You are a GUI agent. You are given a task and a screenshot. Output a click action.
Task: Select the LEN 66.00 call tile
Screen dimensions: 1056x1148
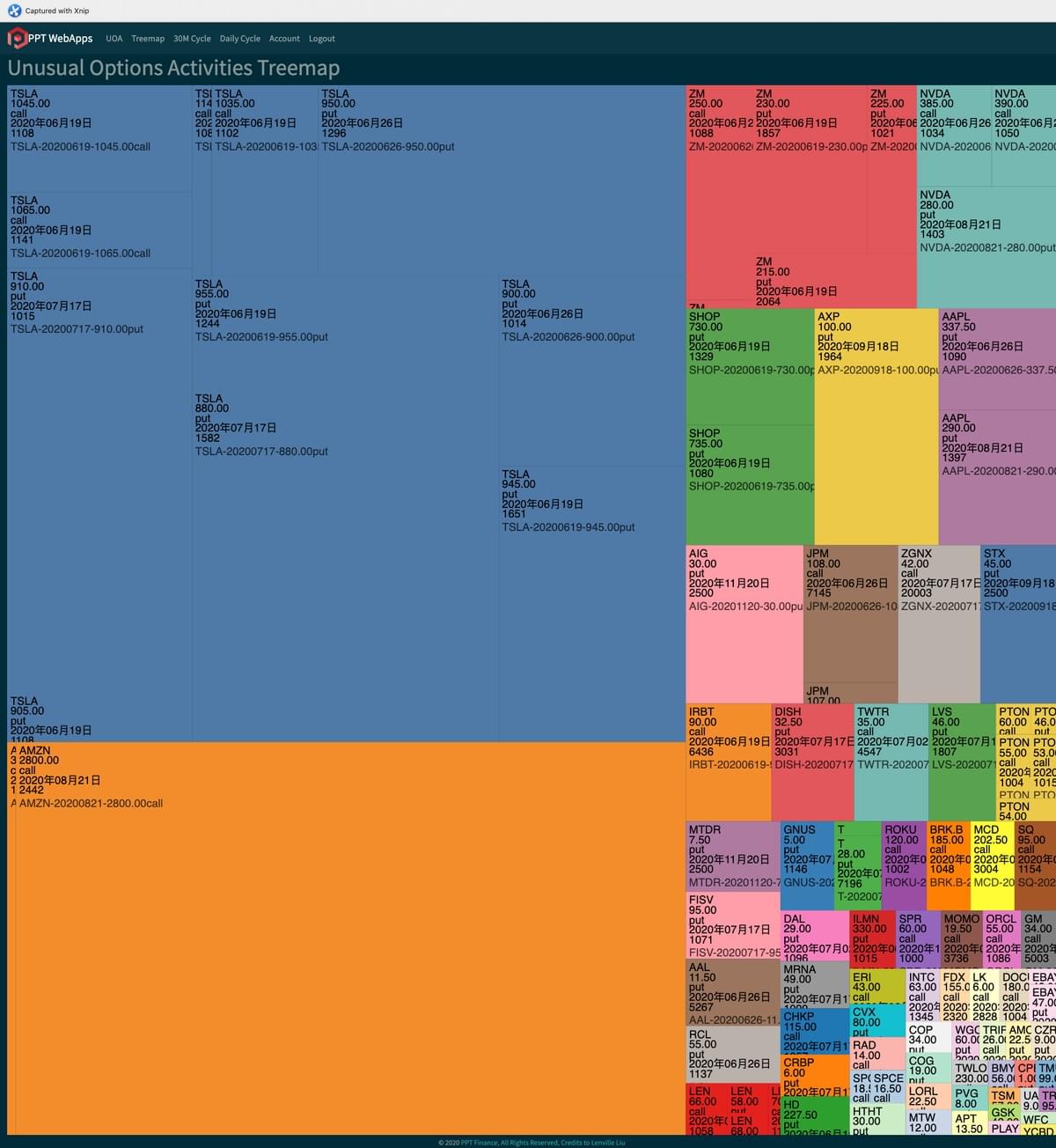click(x=707, y=1108)
